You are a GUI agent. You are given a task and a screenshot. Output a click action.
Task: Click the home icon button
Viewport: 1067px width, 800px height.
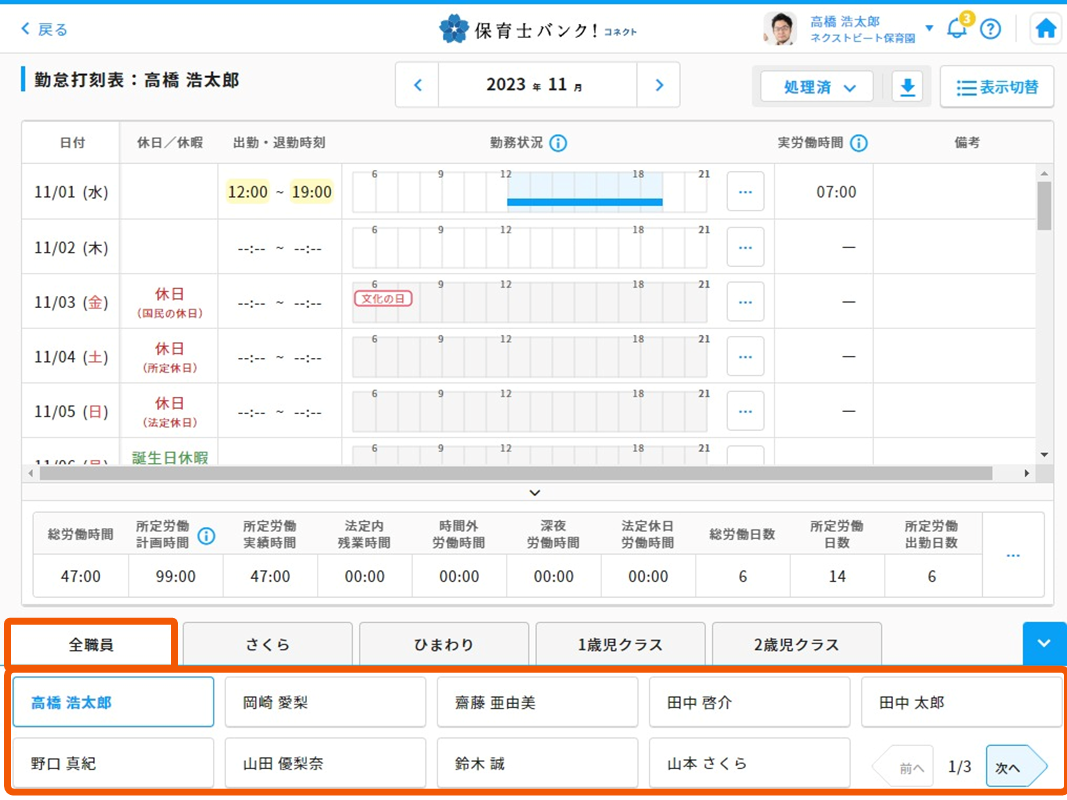1046,29
